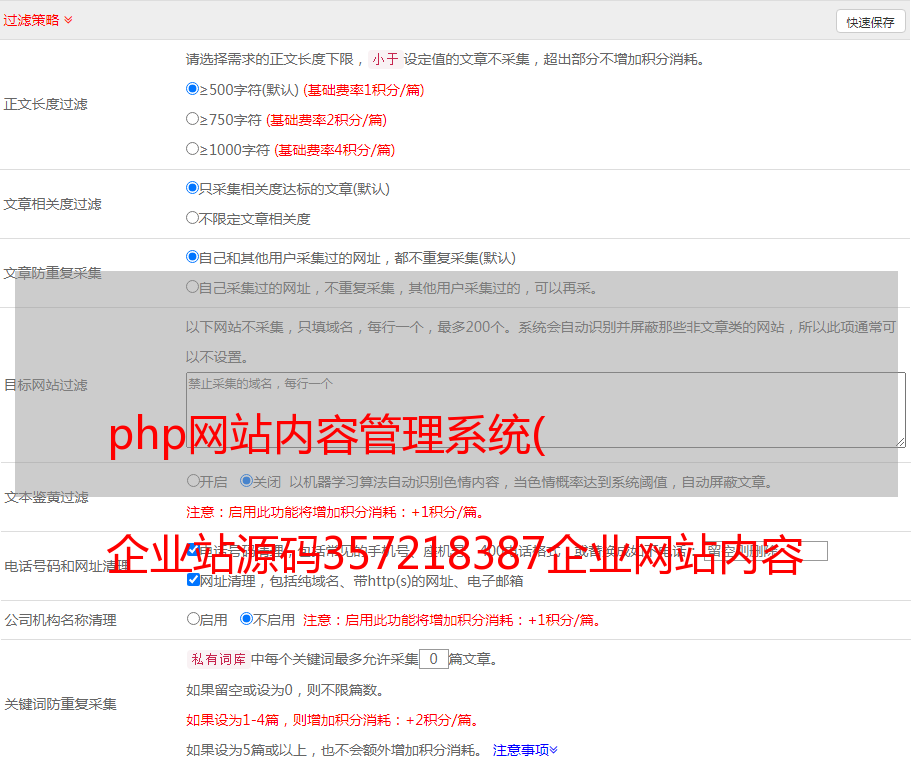The image size is (912, 768).
Task: Click red note 注意：启用此功能将增加积分消耗 under 文本鉴黄过滤
Action: (x=336, y=512)
